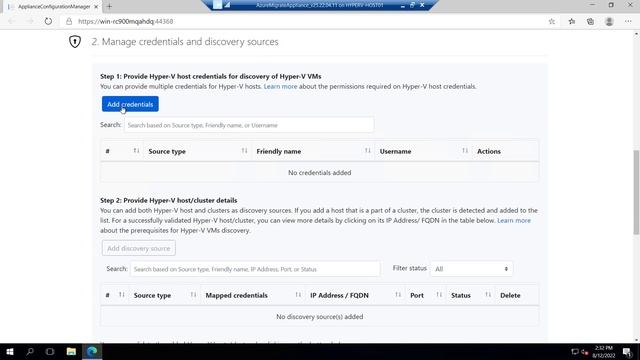This screenshot has width=640, height=360.
Task: Sort discovery sources by Source type arrows
Action: coord(193,295)
